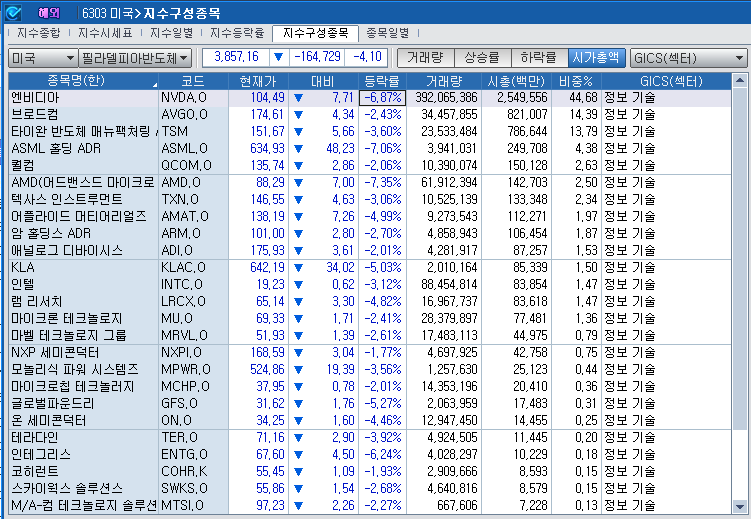Image resolution: width=751 pixels, height=519 pixels.
Task: Click ticker code AMAT.O
Action: click(x=184, y=216)
